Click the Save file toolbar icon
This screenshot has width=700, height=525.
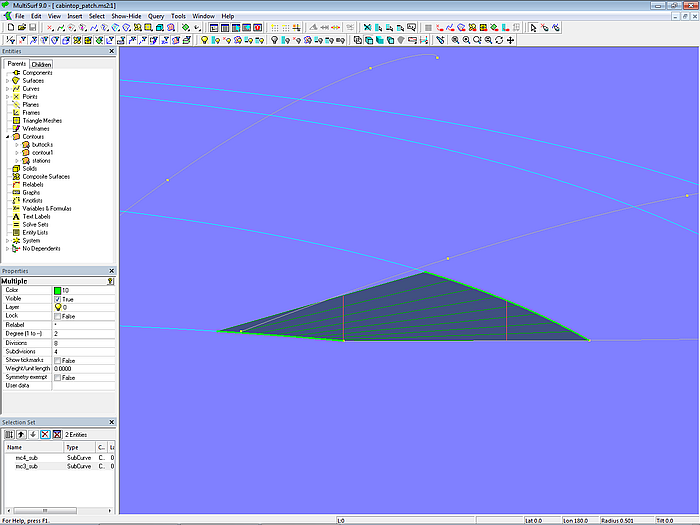point(31,28)
